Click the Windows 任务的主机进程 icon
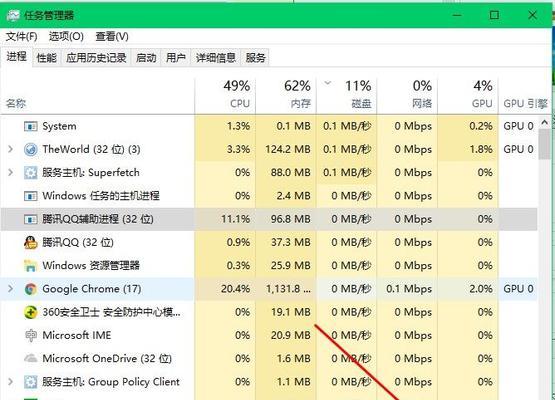Screen dimensions: 555x400 point(30,196)
